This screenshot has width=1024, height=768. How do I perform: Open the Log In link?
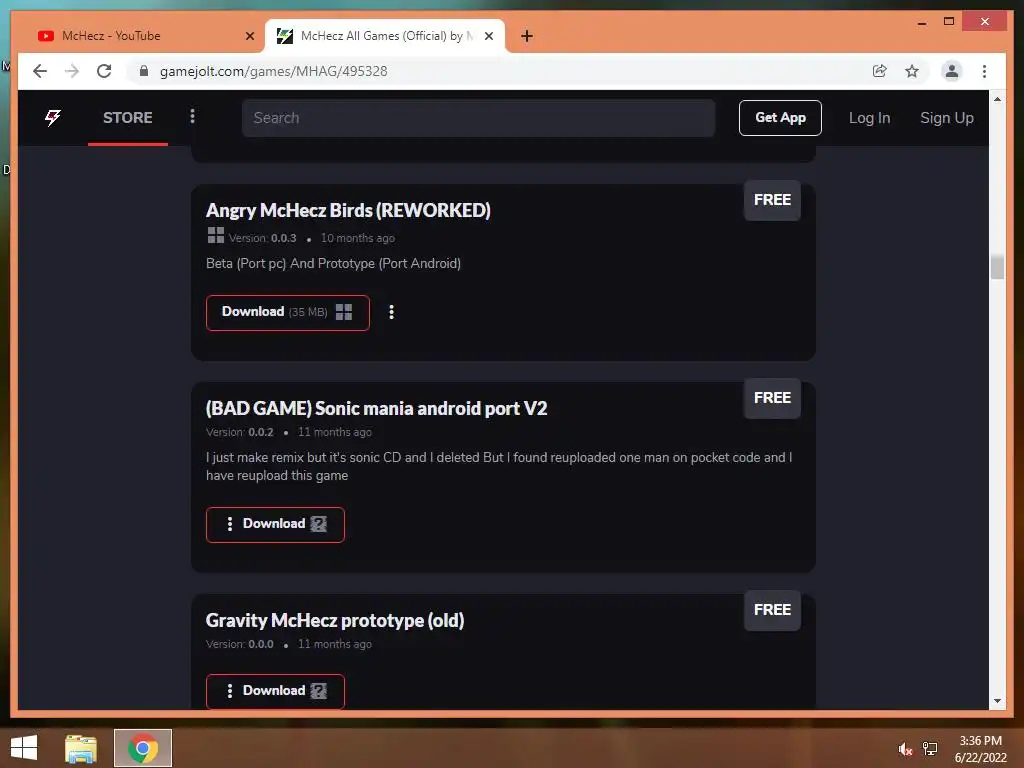869,118
